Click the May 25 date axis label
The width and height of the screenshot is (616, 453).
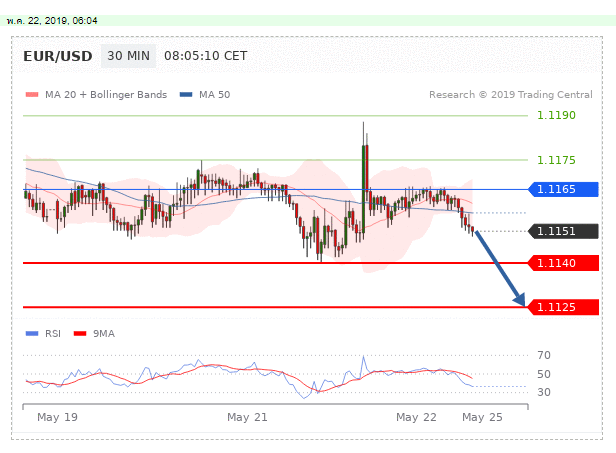[x=482, y=417]
